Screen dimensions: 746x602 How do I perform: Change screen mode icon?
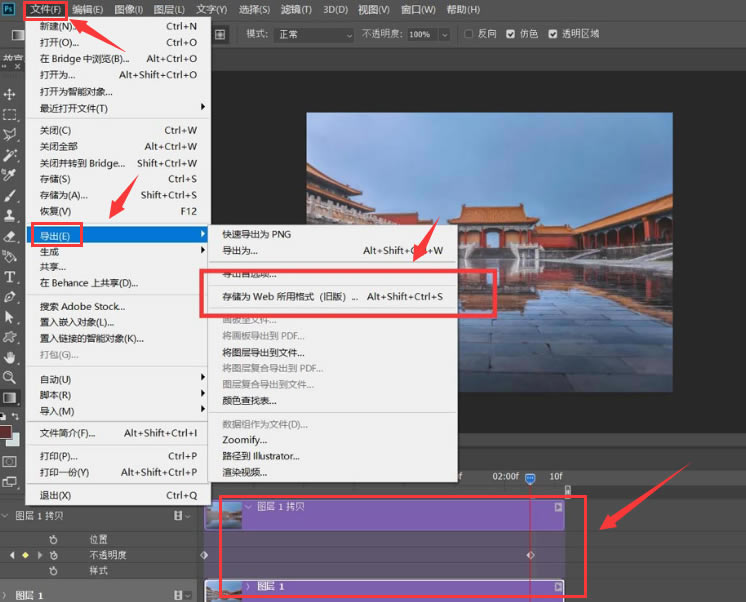(x=10, y=482)
